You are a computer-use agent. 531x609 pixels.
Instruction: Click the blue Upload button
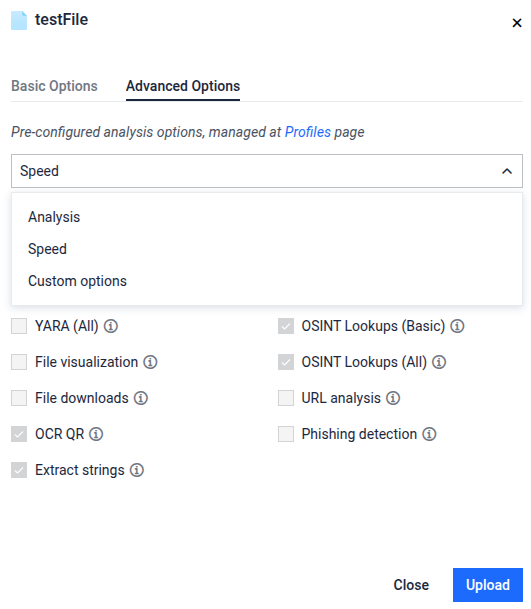click(x=487, y=585)
